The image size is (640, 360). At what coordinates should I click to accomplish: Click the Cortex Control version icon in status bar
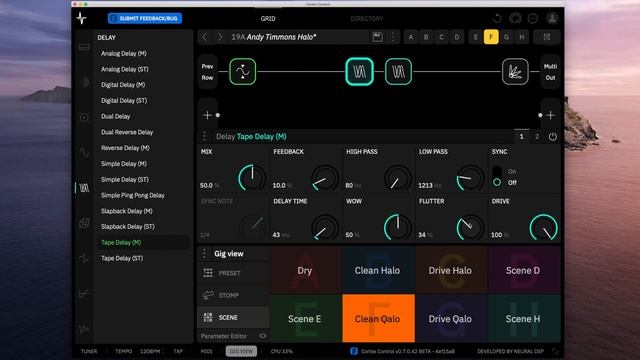tap(353, 351)
